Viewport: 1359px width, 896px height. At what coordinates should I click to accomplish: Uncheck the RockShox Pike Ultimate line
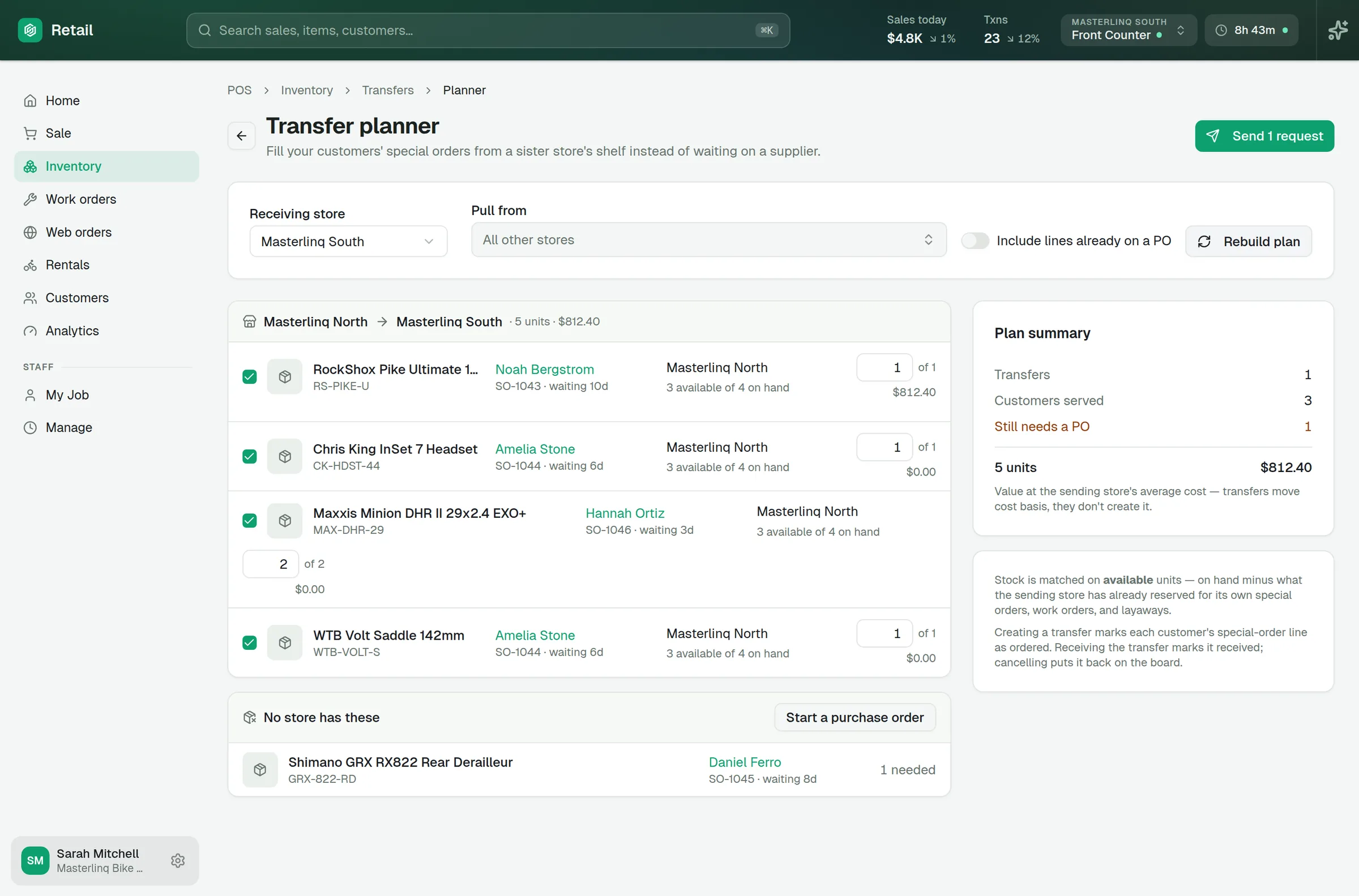click(250, 376)
